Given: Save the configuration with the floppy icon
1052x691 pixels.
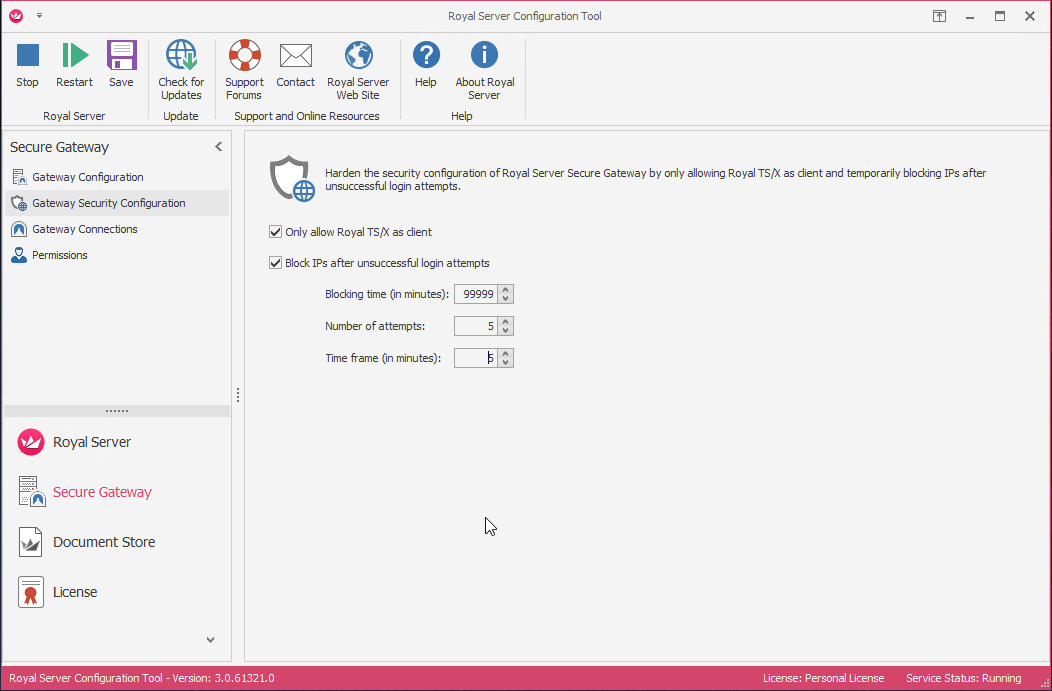Looking at the screenshot, I should (x=121, y=64).
